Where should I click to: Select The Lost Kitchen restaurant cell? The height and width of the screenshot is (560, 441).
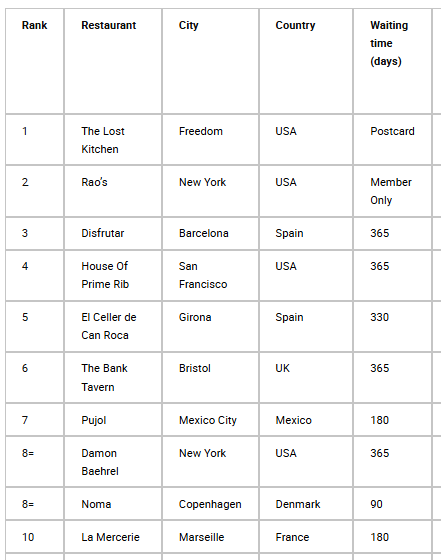point(113,140)
